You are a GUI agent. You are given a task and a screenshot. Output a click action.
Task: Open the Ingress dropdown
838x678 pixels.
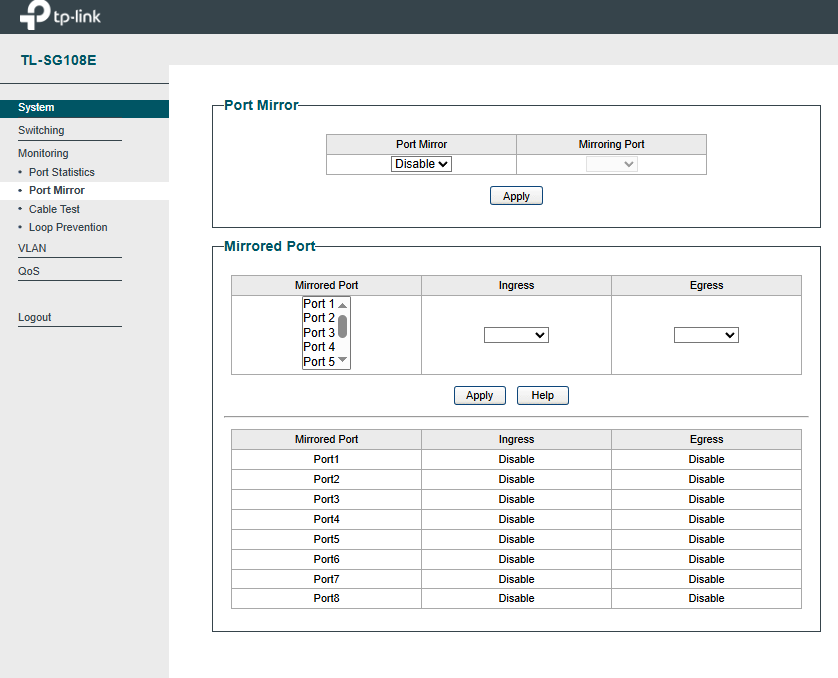pos(516,335)
